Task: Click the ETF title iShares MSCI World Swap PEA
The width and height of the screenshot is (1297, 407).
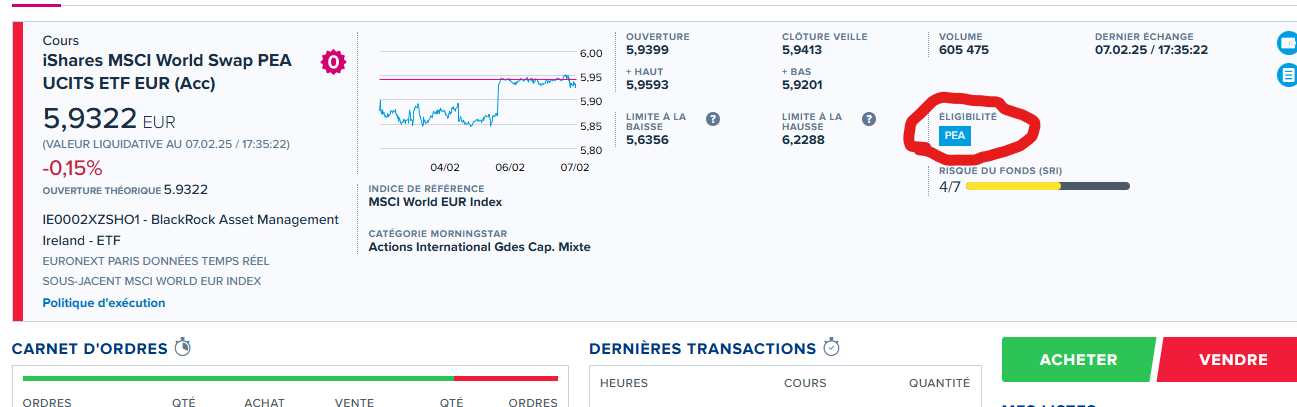Action: [x=167, y=72]
